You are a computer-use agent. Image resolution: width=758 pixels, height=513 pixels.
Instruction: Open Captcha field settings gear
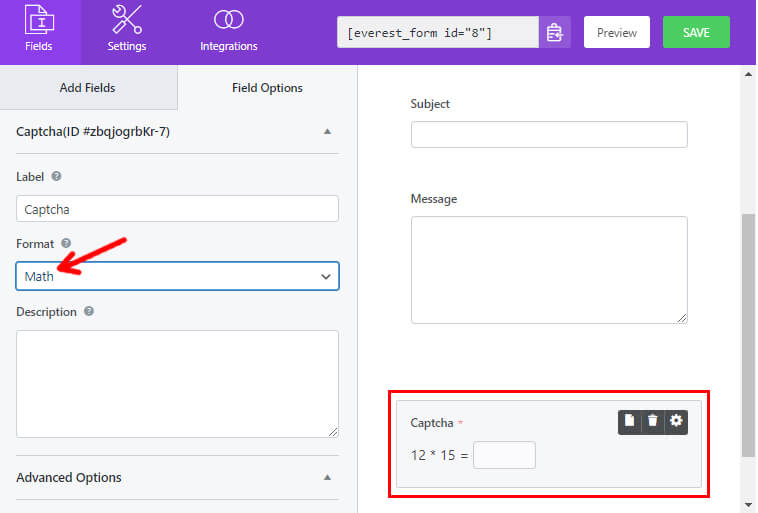point(676,421)
